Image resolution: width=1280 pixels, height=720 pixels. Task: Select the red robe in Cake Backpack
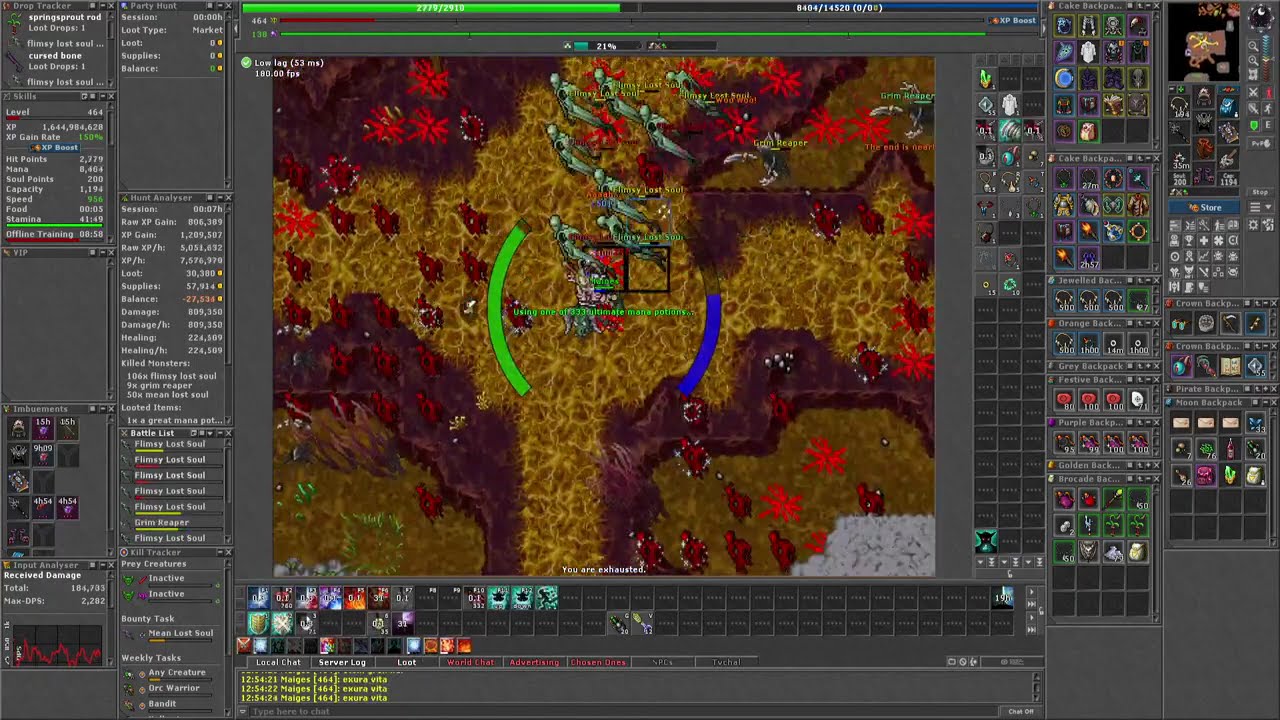point(1138,205)
